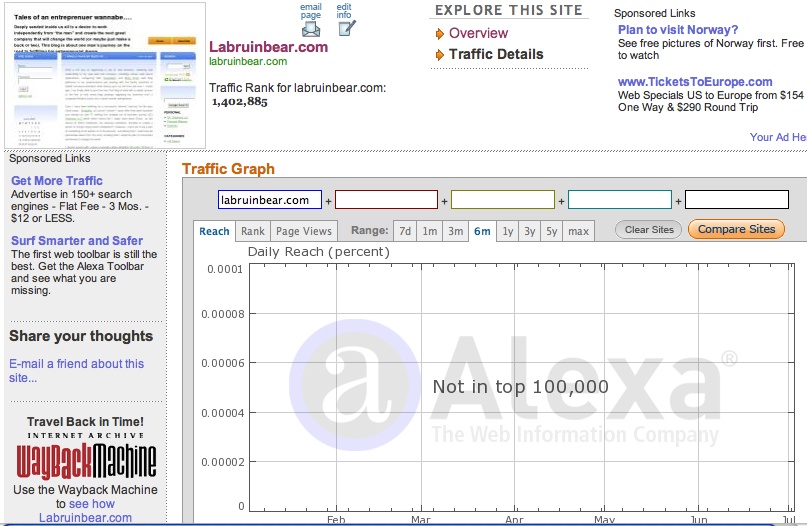The image size is (807, 526).
Task: Select the Reach tab
Action: pos(214,231)
